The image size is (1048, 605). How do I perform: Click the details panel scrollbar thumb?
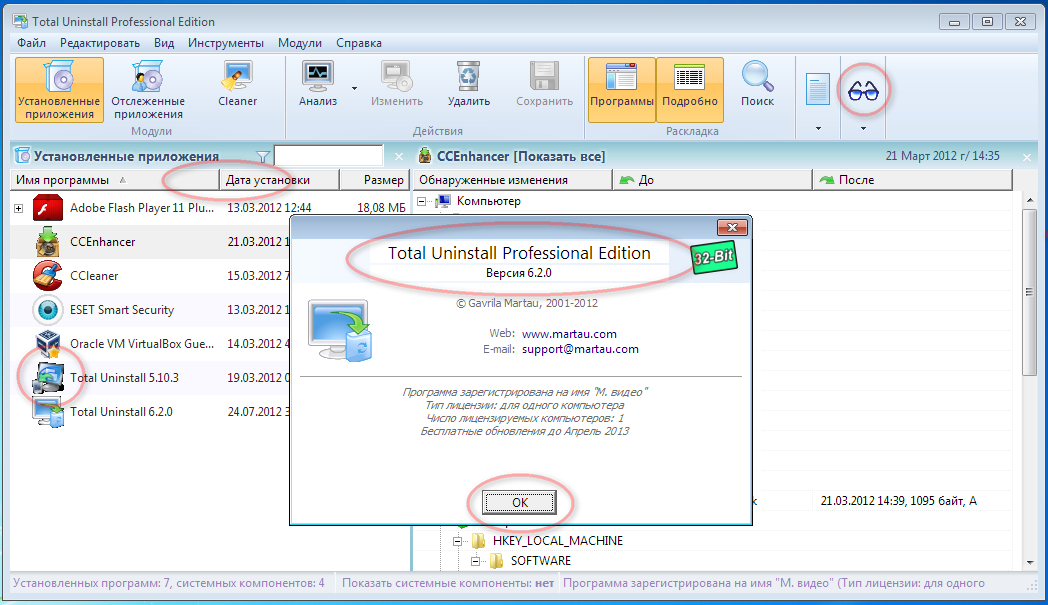1029,292
